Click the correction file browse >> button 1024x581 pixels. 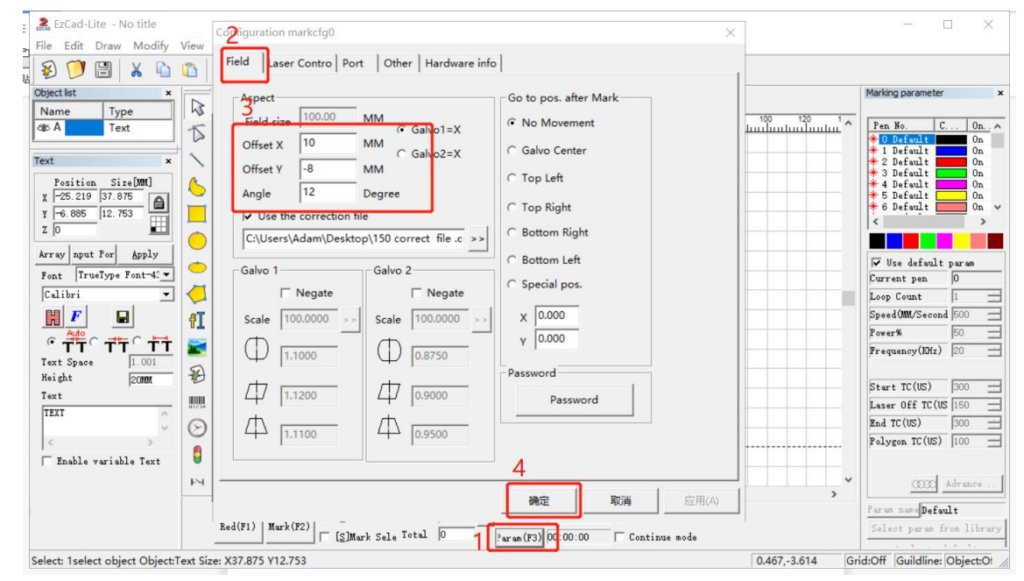478,240
